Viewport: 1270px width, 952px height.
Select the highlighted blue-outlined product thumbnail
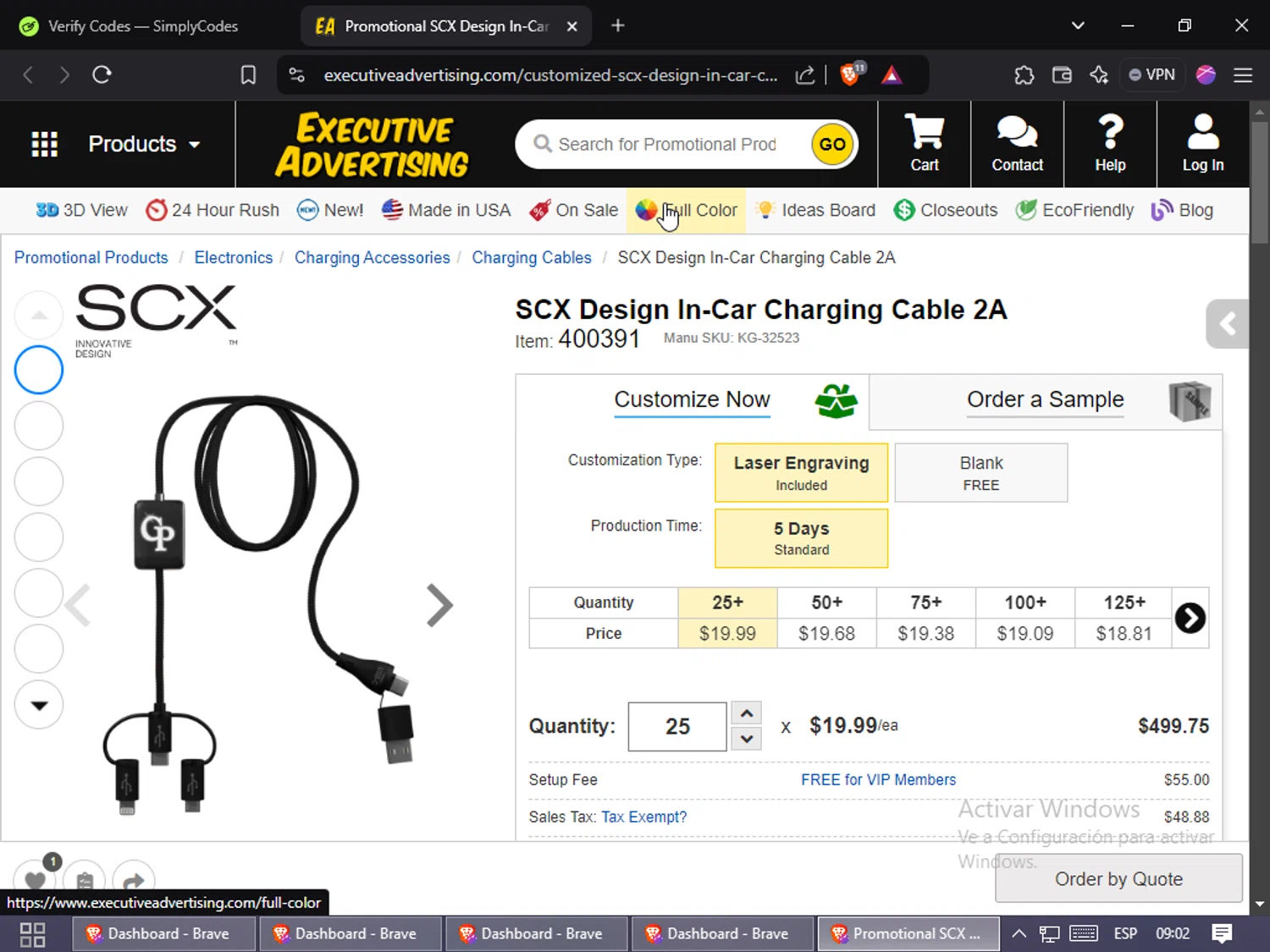point(39,370)
